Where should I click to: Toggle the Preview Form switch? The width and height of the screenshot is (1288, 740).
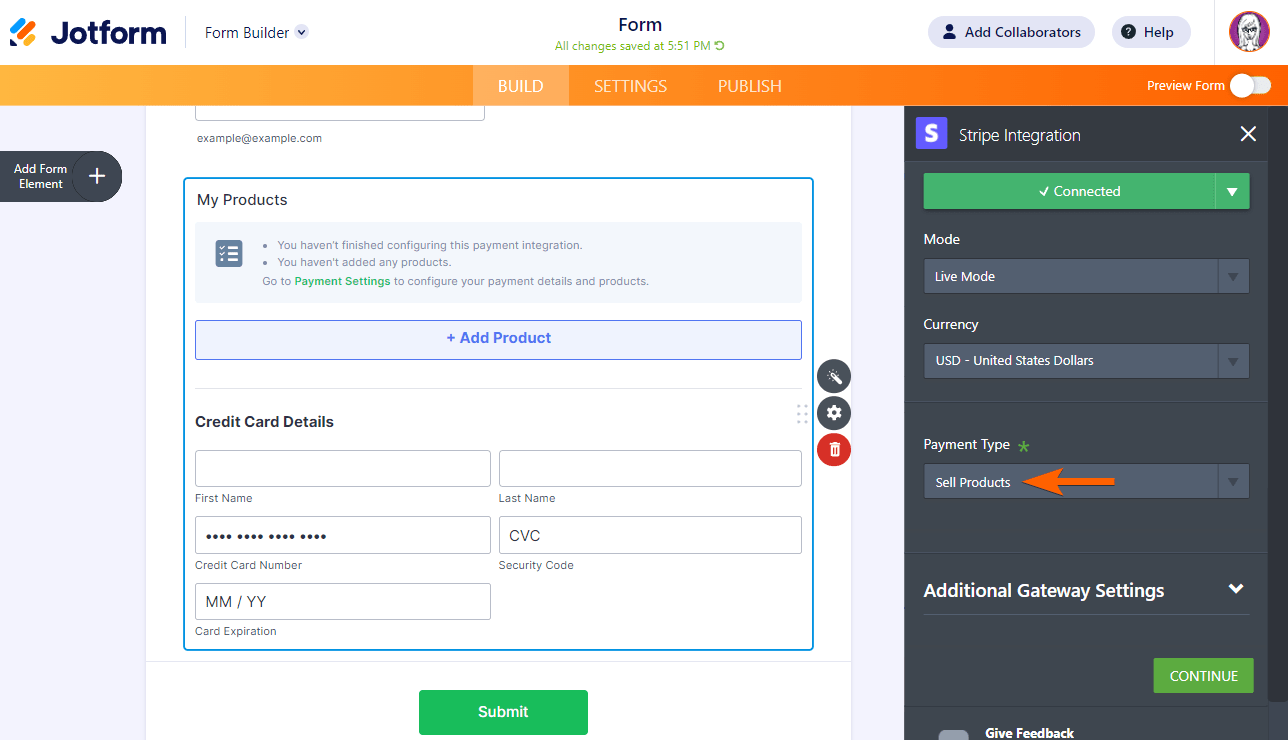pyautogui.click(x=1250, y=85)
